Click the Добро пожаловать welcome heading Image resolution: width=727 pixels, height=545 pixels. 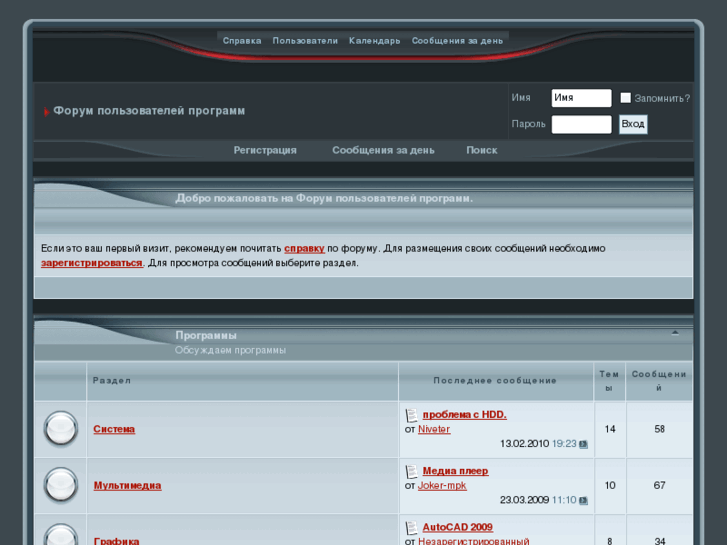[324, 199]
